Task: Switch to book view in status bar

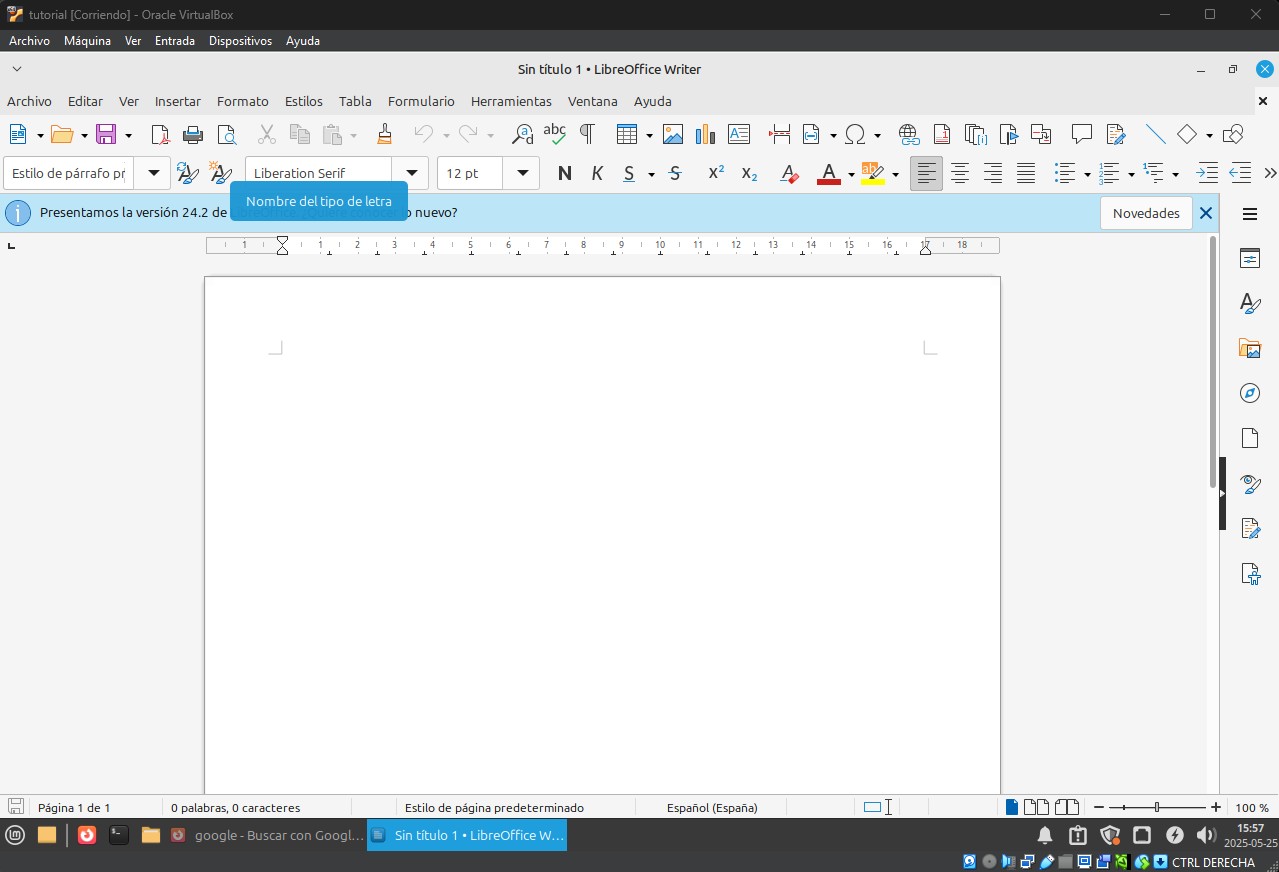Action: coord(1068,807)
